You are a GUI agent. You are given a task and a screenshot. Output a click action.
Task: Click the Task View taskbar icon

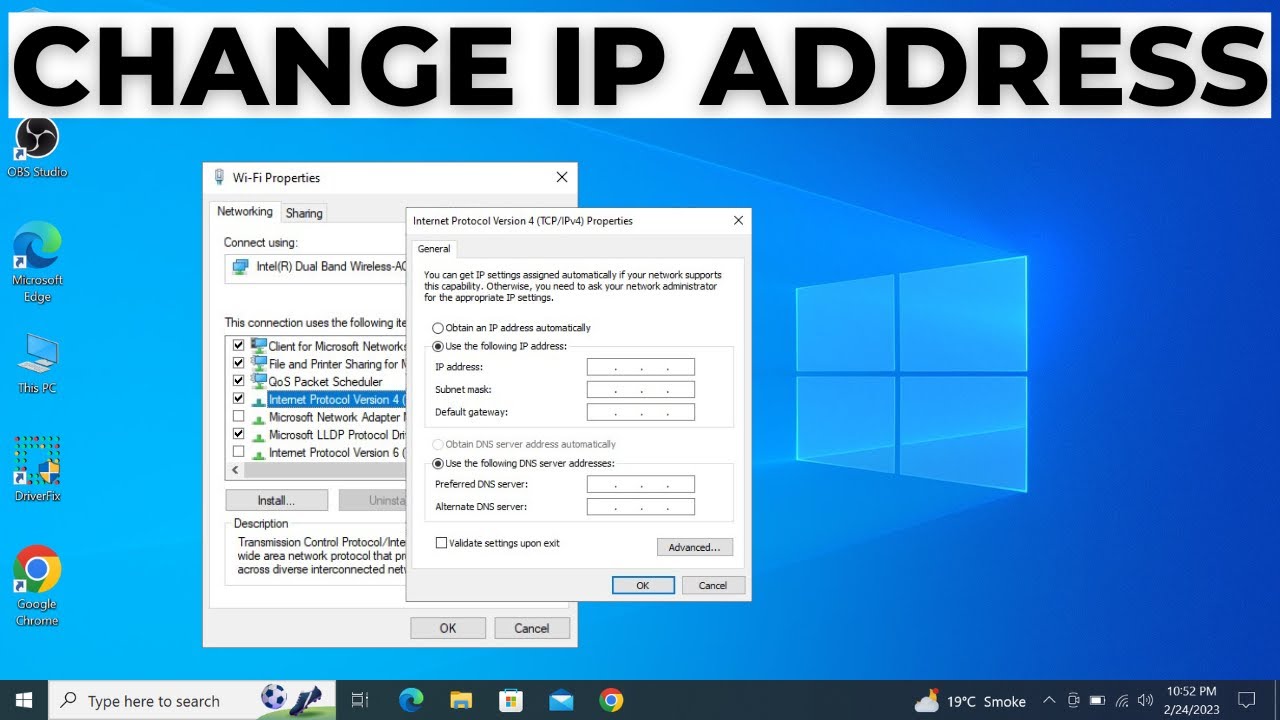pos(360,700)
